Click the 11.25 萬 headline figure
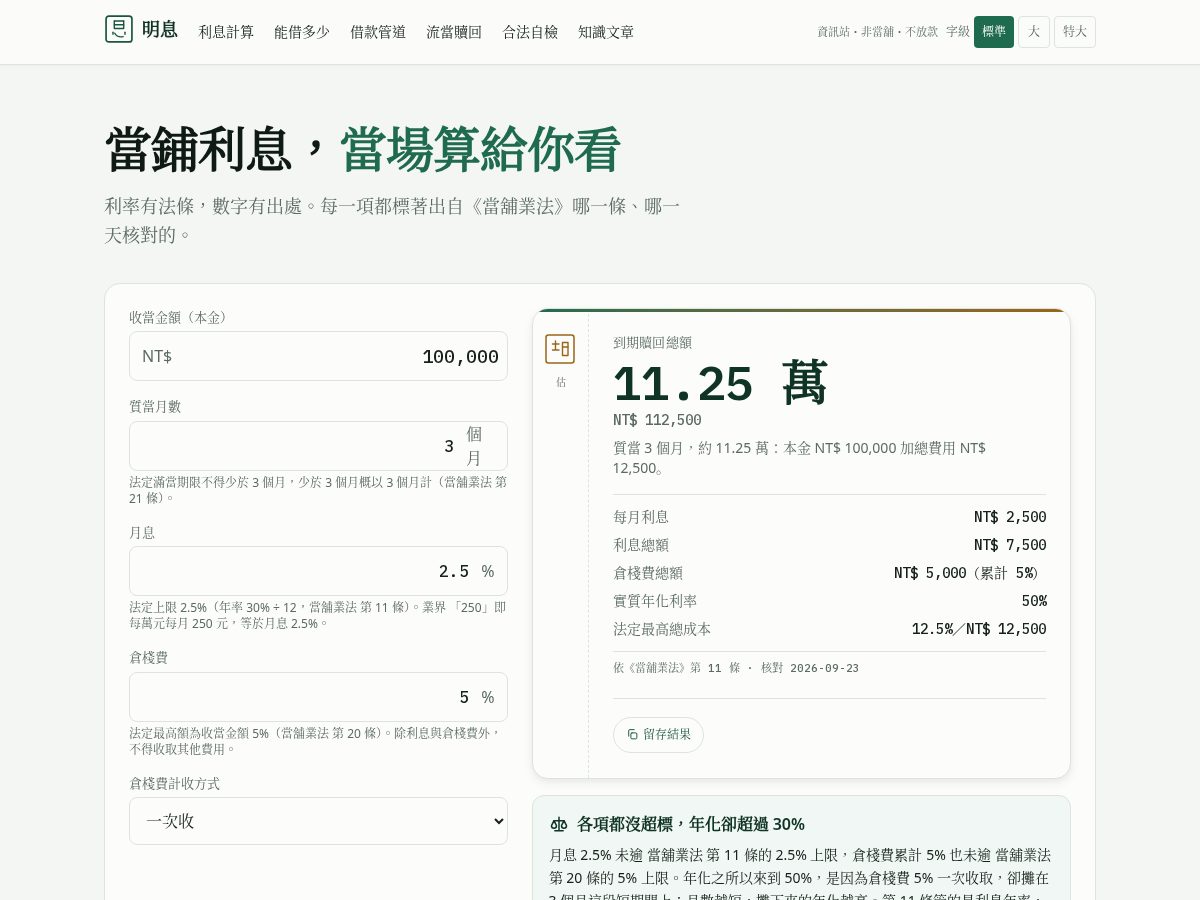This screenshot has width=1200, height=900. pos(720,384)
